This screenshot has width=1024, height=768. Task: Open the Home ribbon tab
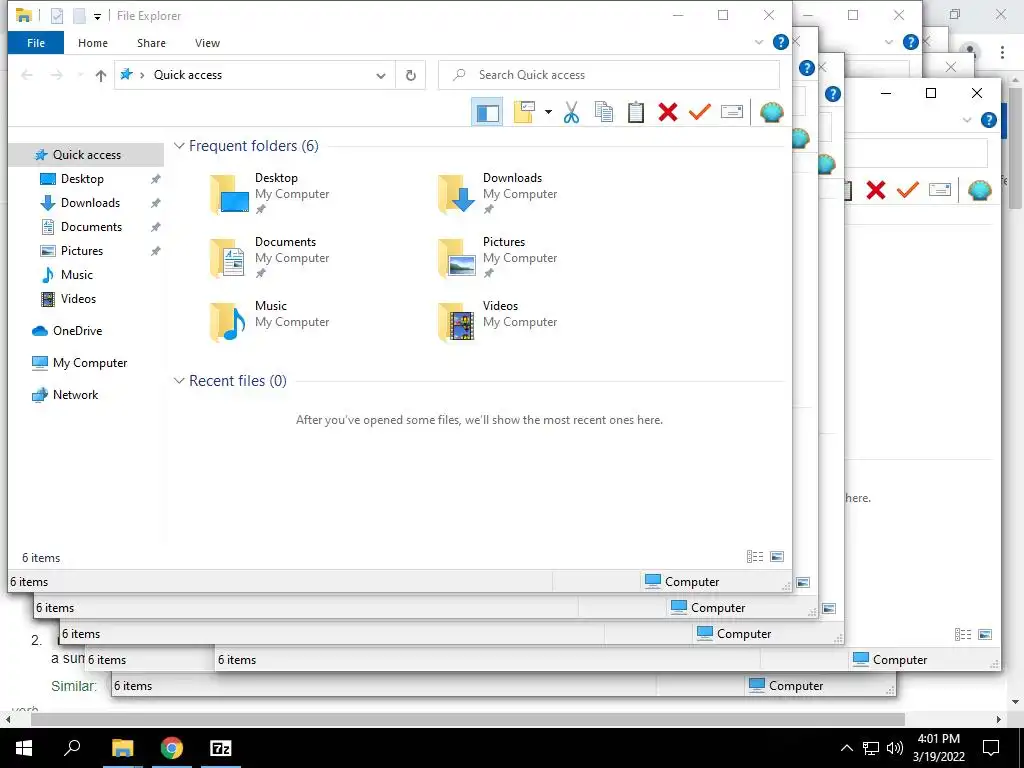(x=93, y=43)
